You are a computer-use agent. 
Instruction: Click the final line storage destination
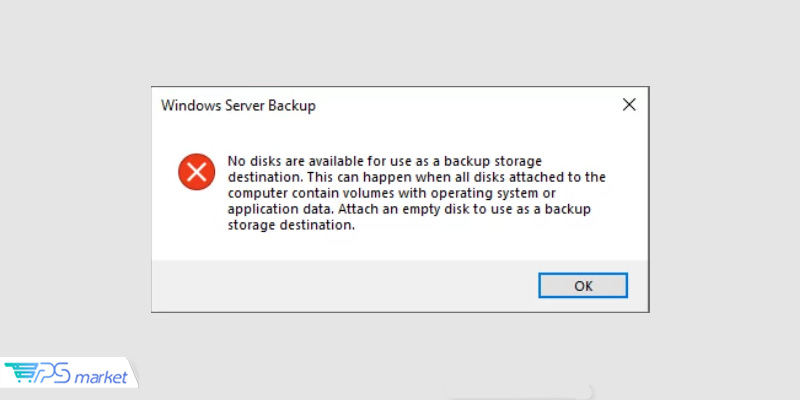tap(290, 225)
